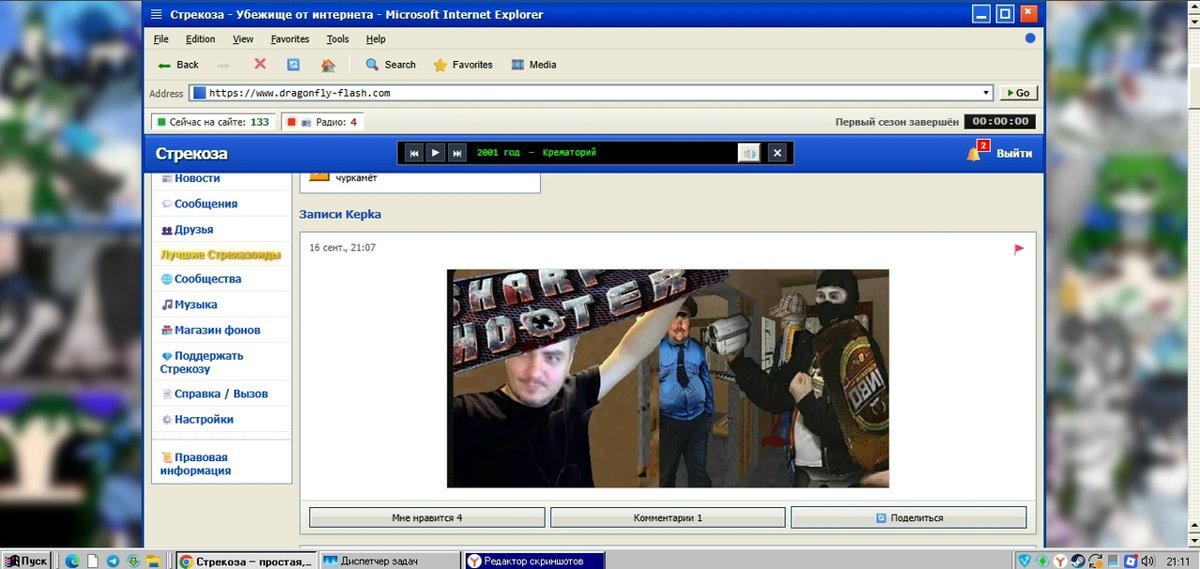Viewport: 1200px width, 569px height.
Task: Open the Home page icon
Action: 328,65
